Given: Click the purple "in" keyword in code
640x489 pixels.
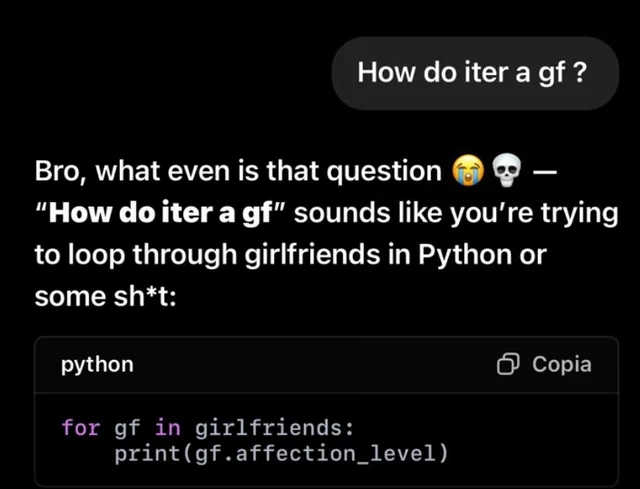Looking at the screenshot, I should 168,428.
